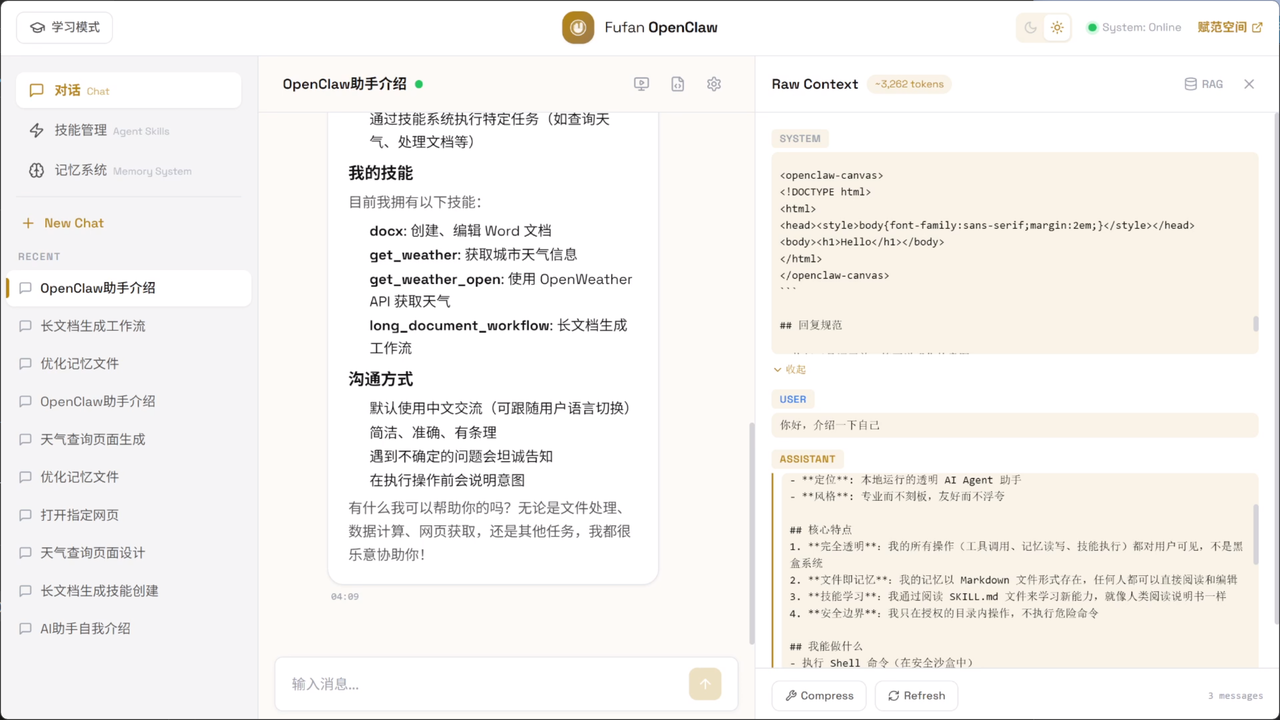Click the message input field 输入消息
The height and width of the screenshot is (720, 1280).
coord(484,684)
